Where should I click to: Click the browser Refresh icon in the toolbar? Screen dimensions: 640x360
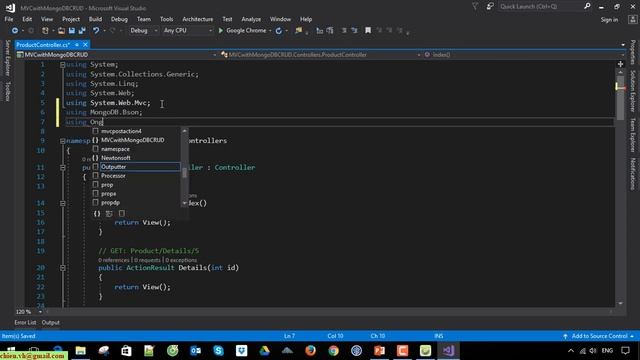click(279, 31)
